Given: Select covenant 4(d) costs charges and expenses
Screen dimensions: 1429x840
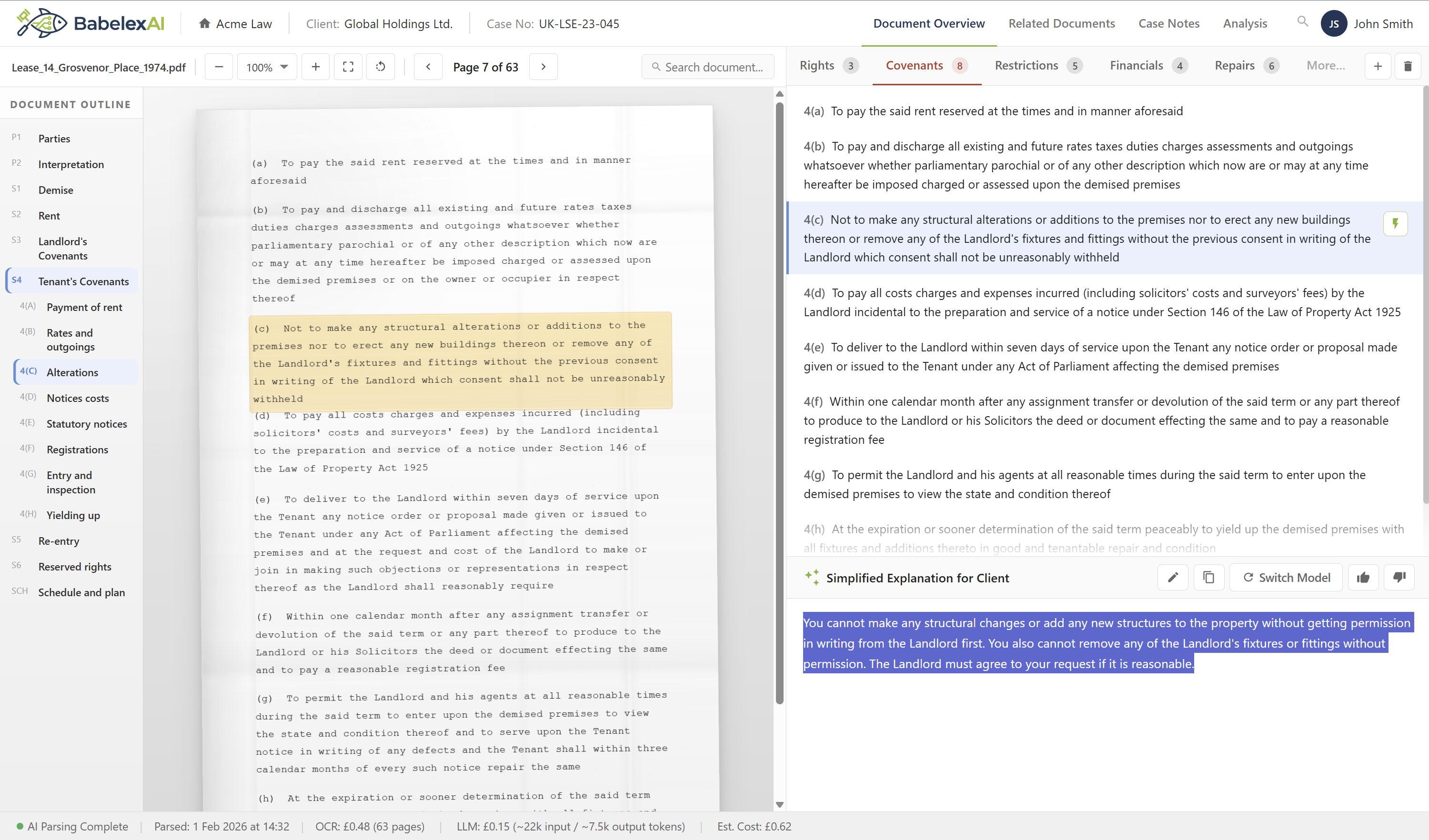Looking at the screenshot, I should 1105,302.
